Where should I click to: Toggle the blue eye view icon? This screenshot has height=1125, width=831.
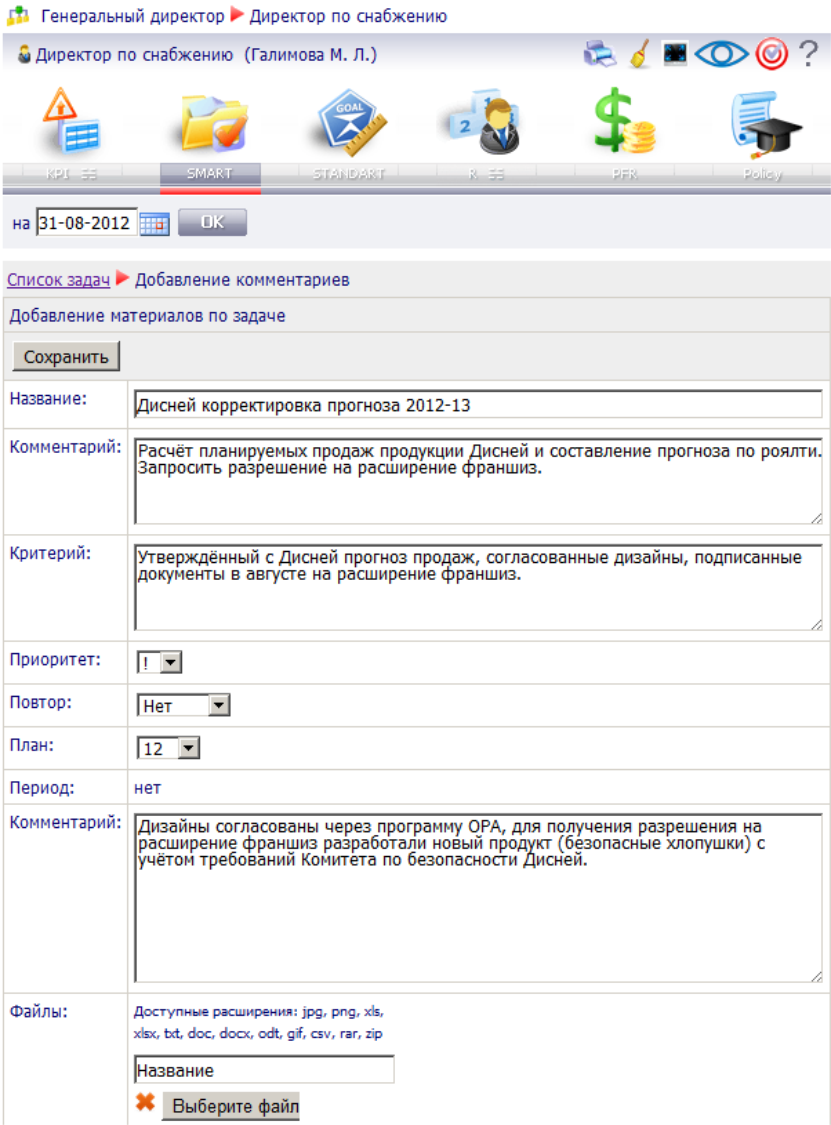pos(721,55)
